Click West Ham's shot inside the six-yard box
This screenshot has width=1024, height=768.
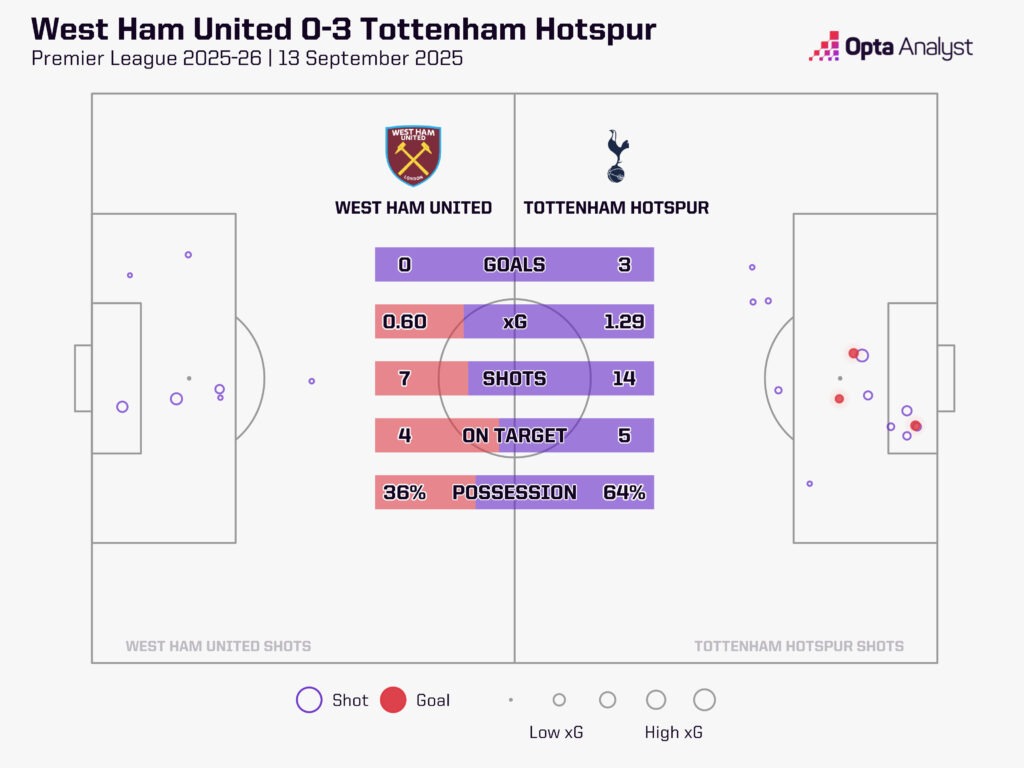(x=122, y=407)
